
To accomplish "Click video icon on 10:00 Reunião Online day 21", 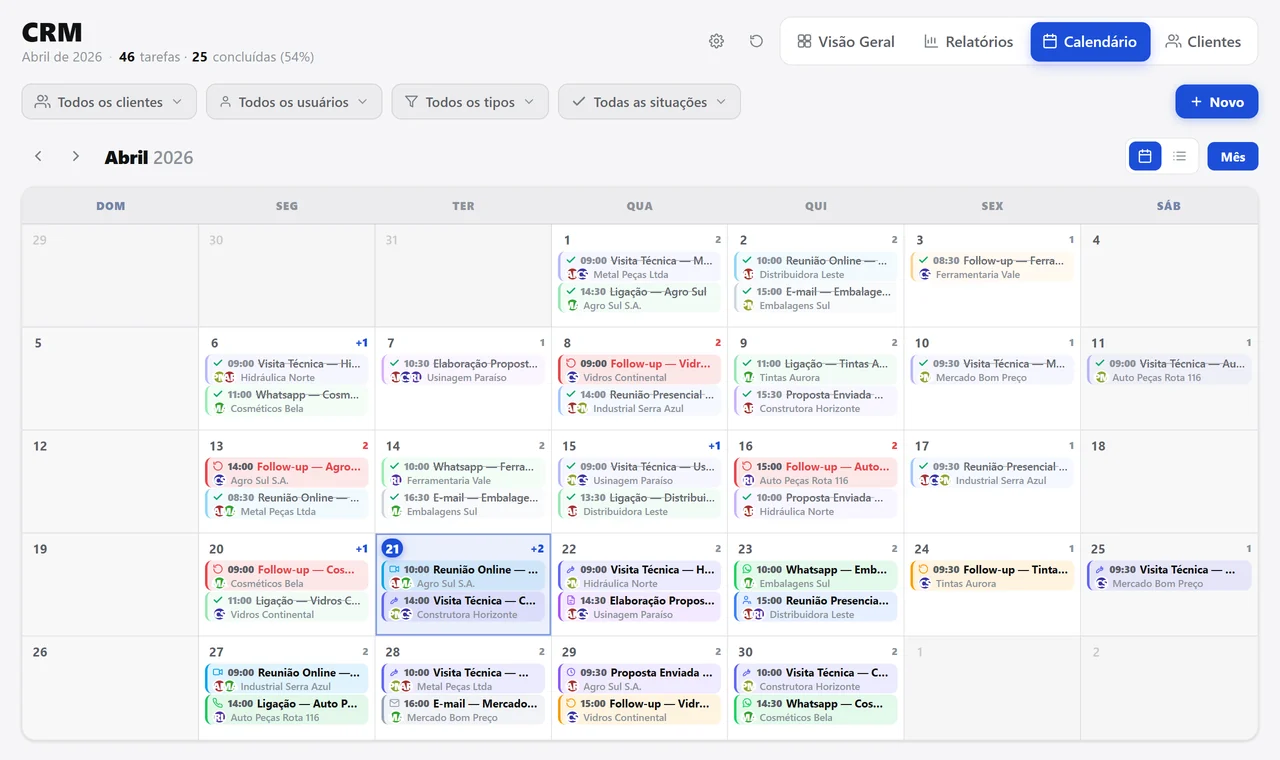I will (395, 570).
